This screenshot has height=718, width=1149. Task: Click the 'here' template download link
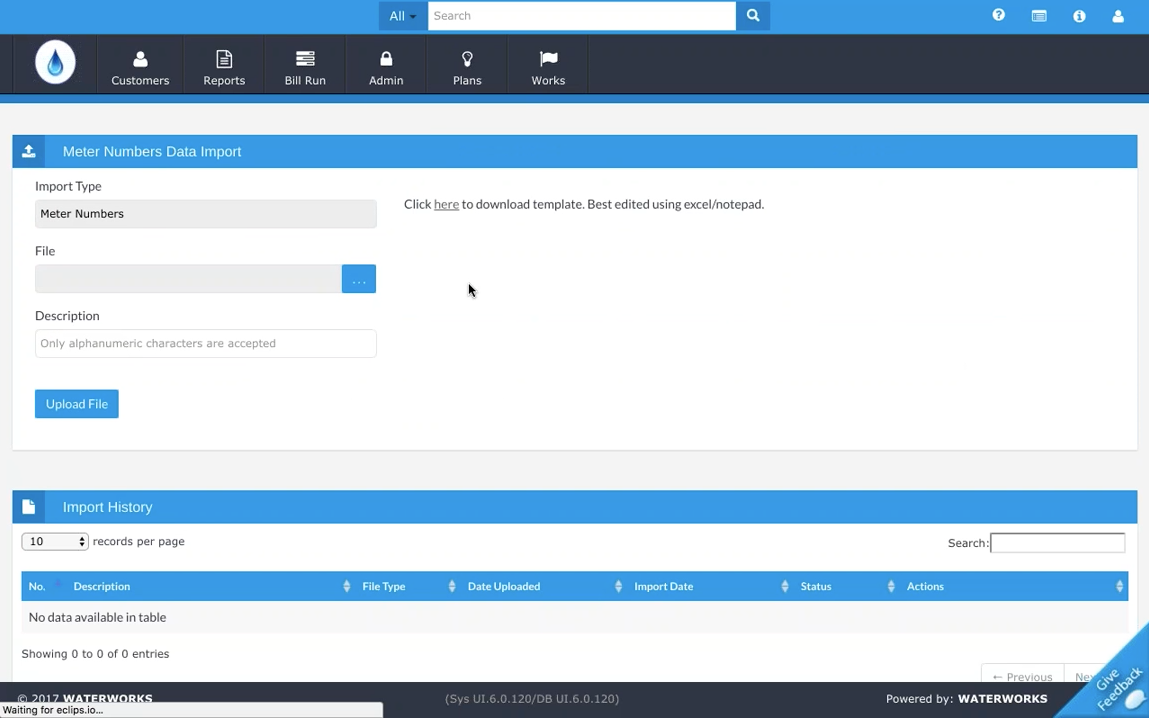coord(446,204)
